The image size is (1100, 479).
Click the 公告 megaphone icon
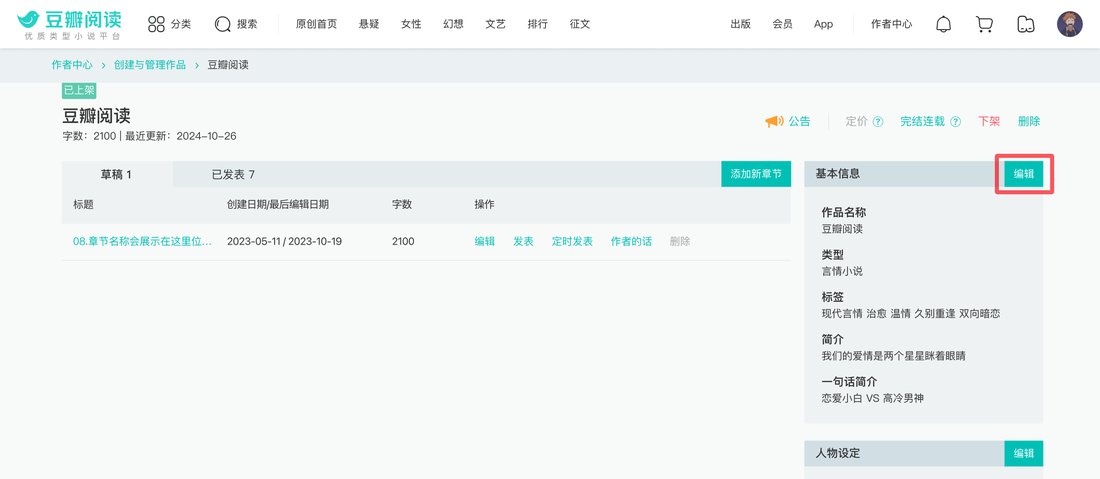[774, 121]
